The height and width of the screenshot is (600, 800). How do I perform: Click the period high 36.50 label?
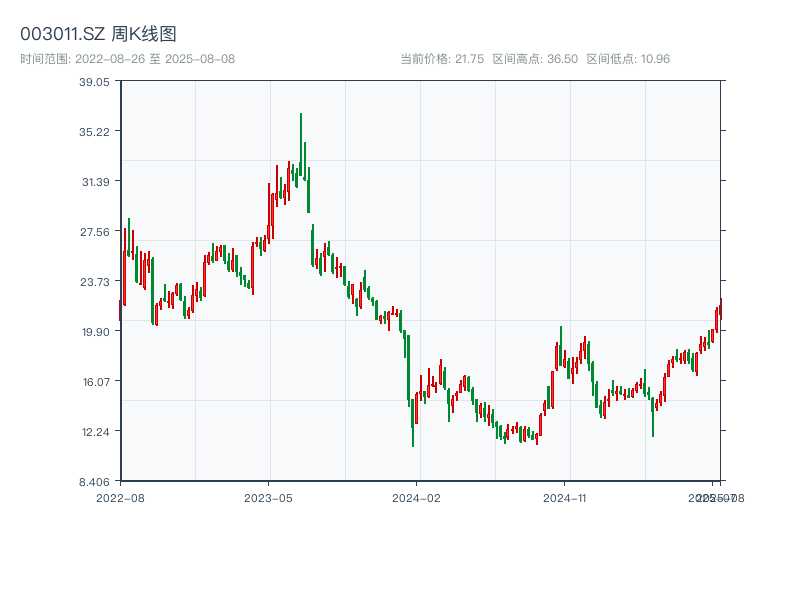pos(535,59)
